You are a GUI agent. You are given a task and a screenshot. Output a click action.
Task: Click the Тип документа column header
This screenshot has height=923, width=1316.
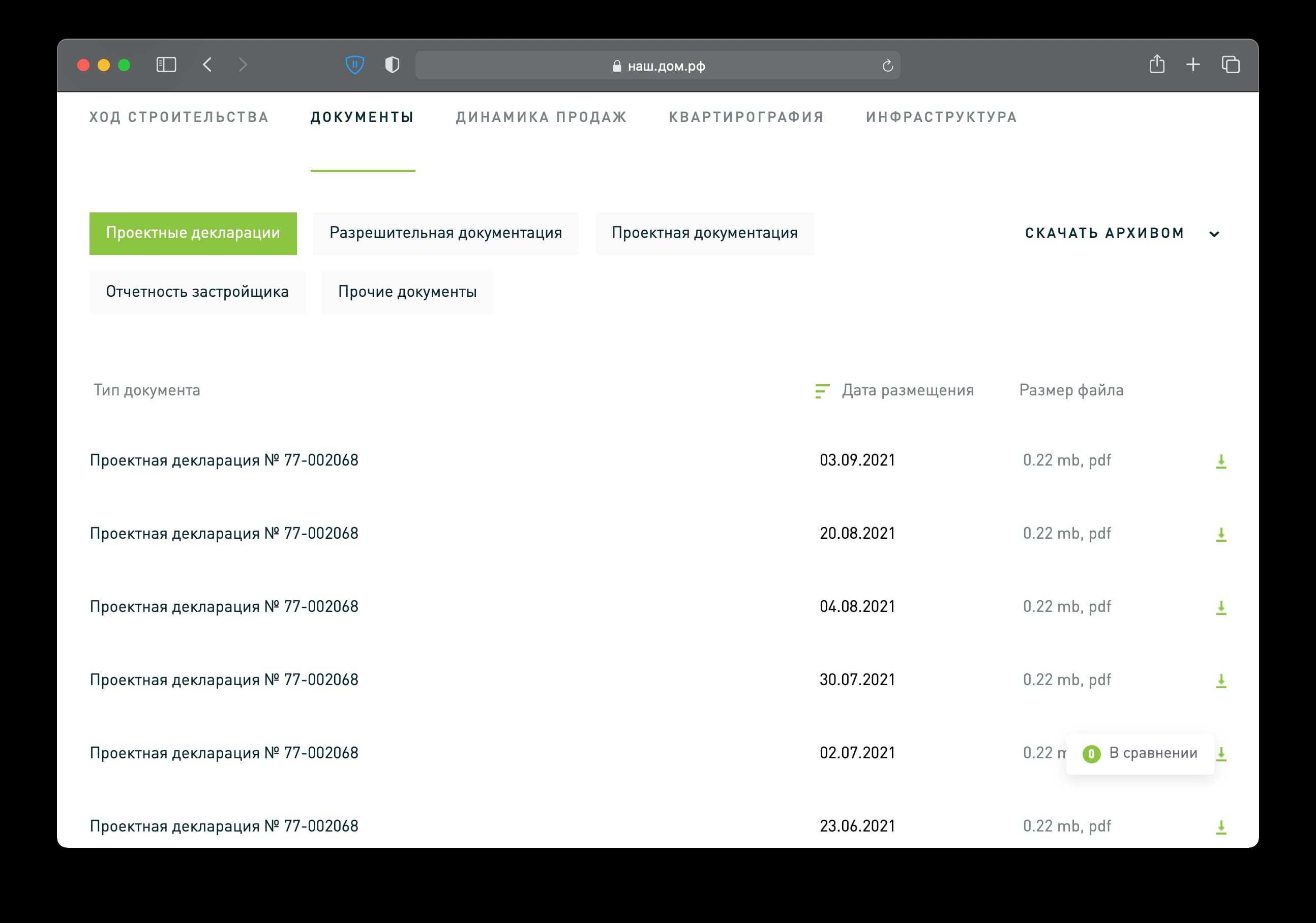click(x=147, y=391)
